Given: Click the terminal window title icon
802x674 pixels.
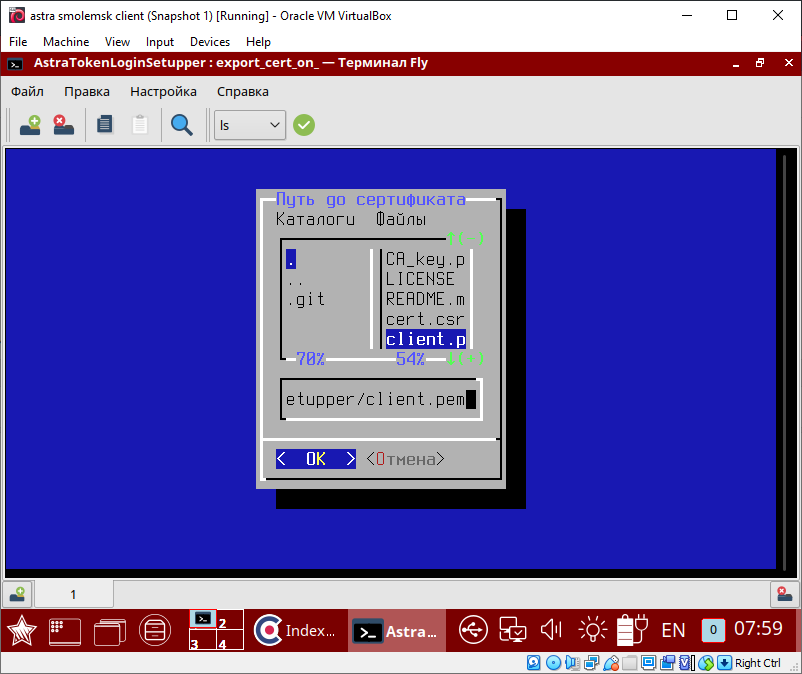Looking at the screenshot, I should tap(15, 64).
